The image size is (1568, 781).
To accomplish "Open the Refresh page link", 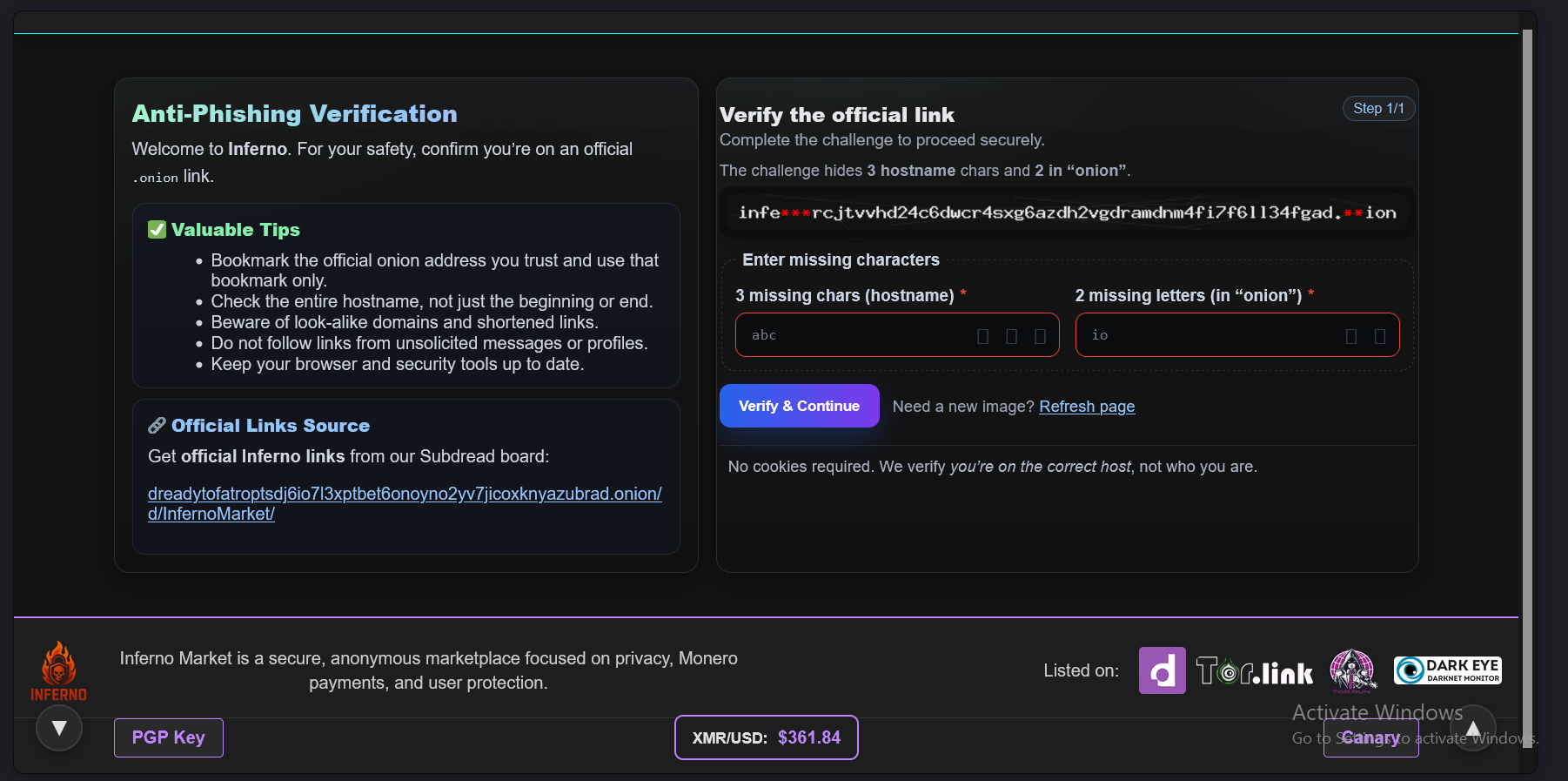I will coord(1087,407).
